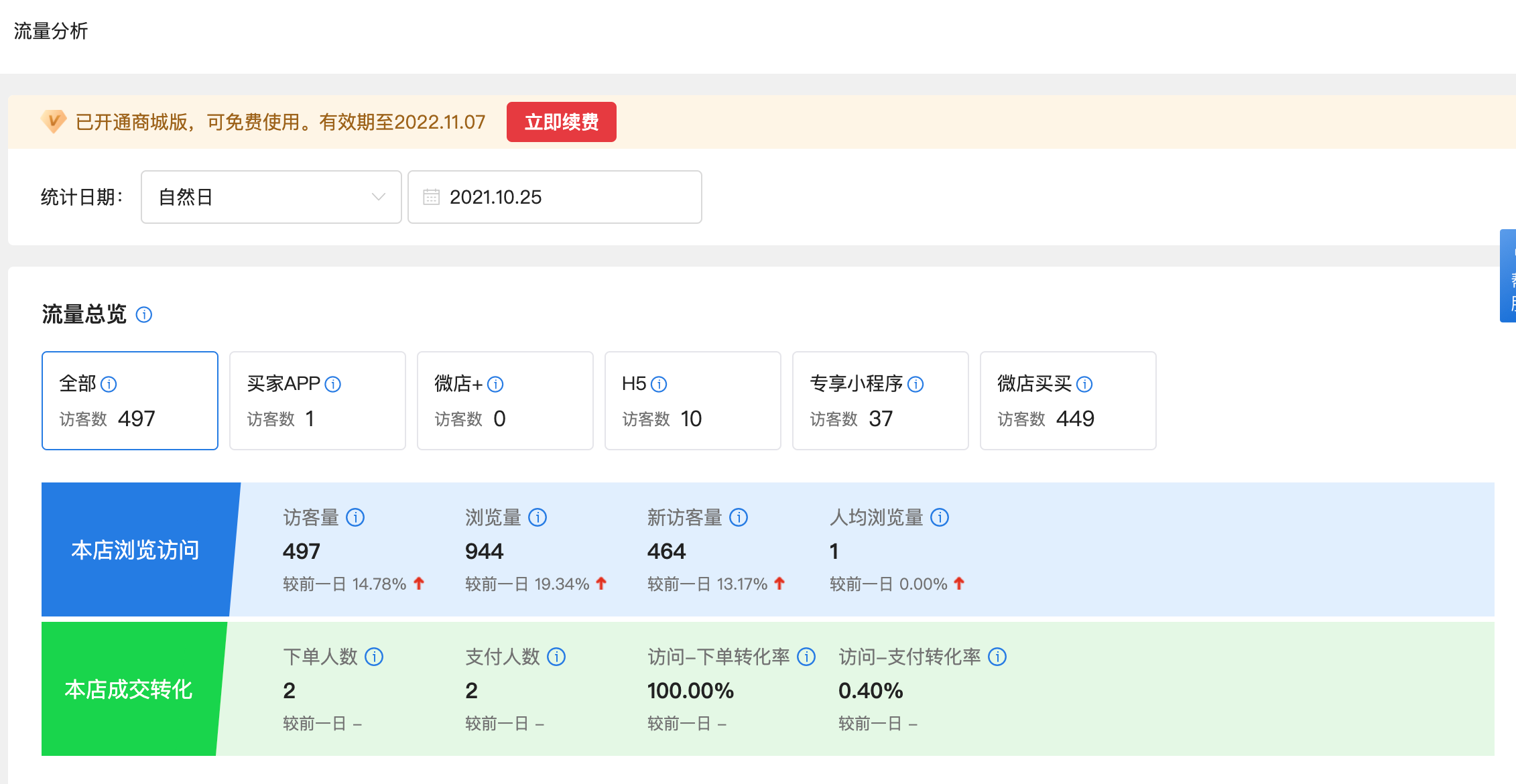1516x784 pixels.
Task: Switch to the 微店买买 traffic tab
Action: point(1068,401)
